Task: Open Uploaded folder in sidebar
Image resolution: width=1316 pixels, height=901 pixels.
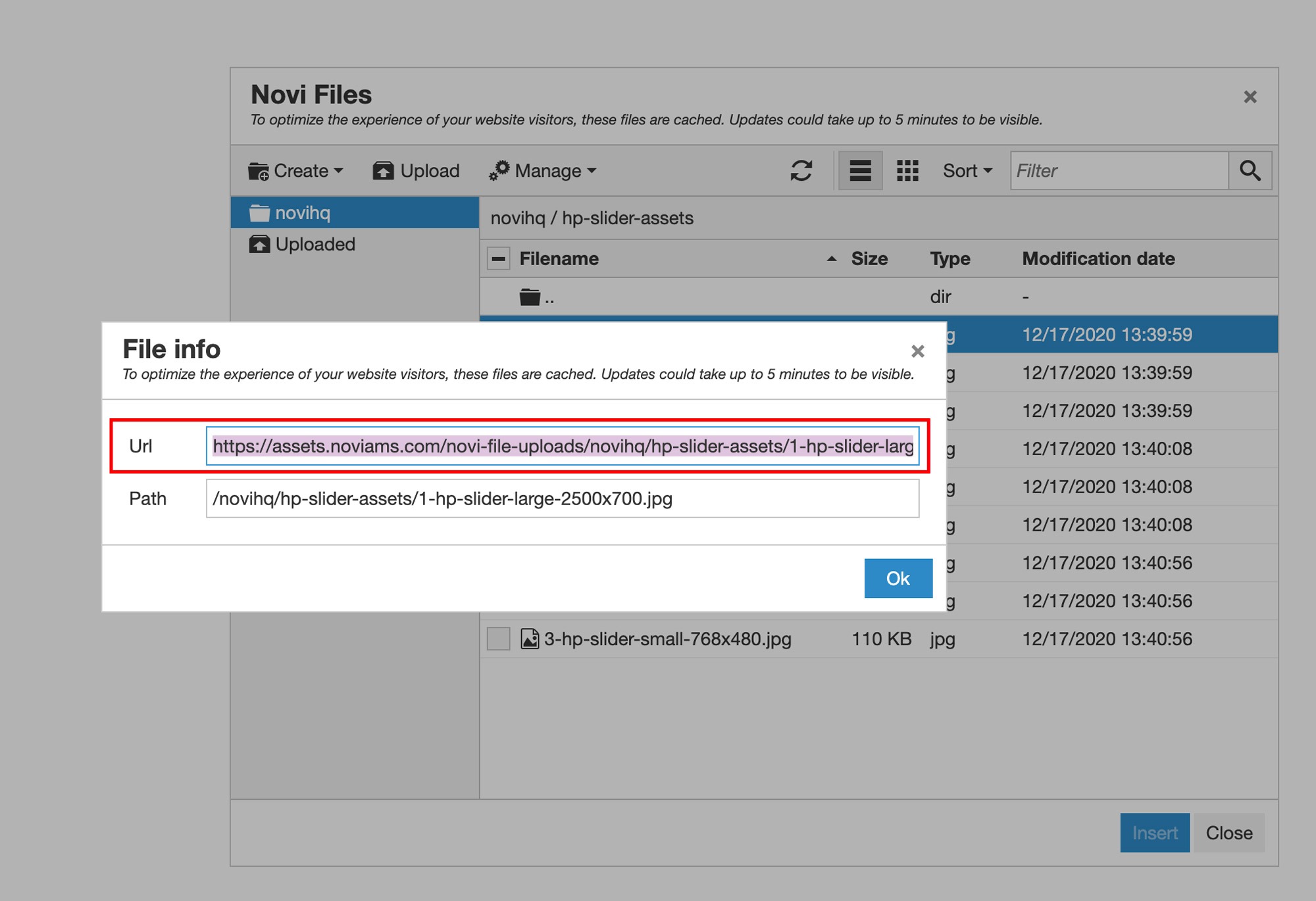Action: point(355,244)
